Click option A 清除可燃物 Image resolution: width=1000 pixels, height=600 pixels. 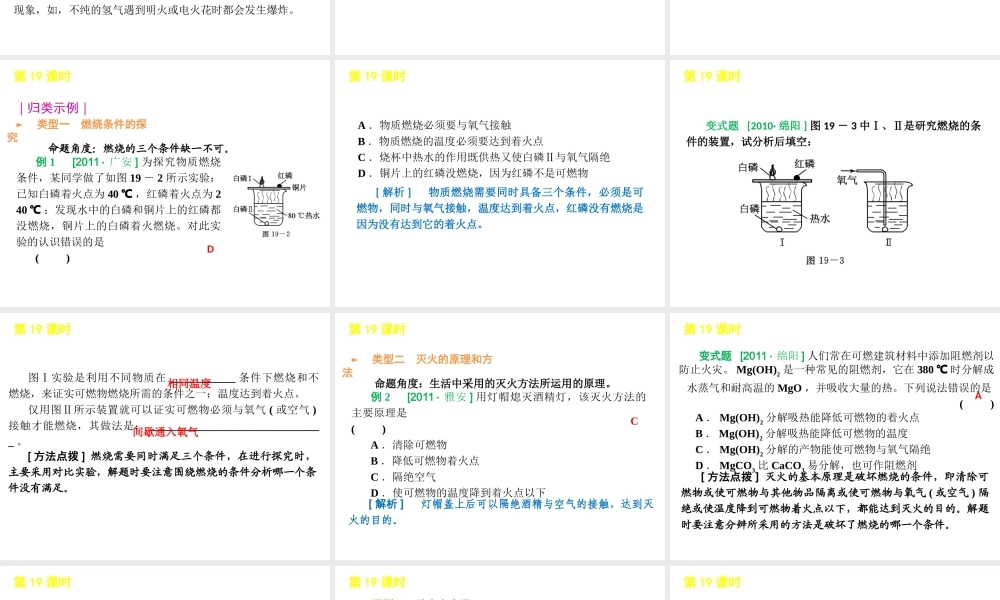[x=409, y=444]
